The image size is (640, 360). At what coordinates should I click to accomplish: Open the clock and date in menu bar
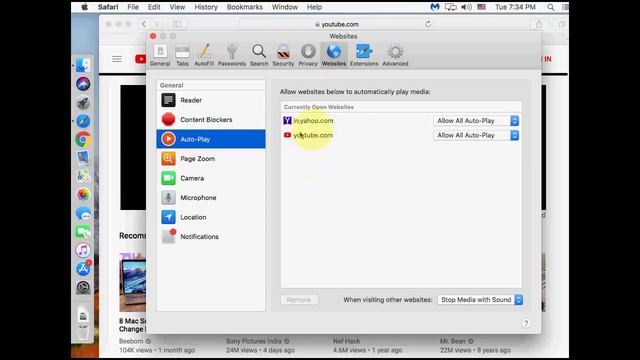tap(515, 7)
